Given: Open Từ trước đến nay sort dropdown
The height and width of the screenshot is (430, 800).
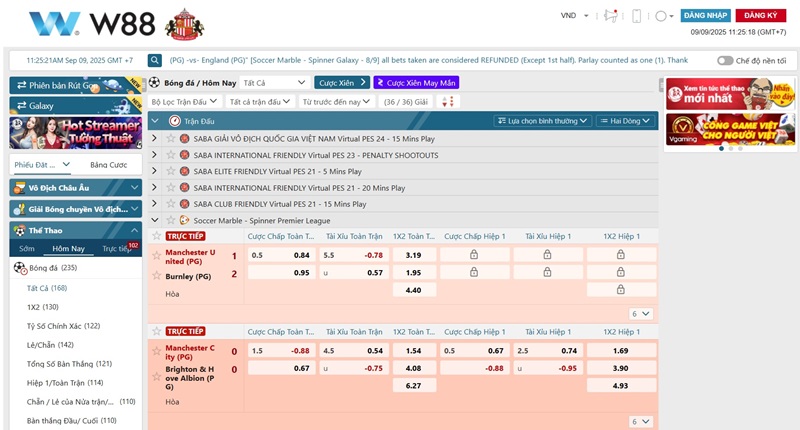Looking at the screenshot, I should click(x=336, y=102).
